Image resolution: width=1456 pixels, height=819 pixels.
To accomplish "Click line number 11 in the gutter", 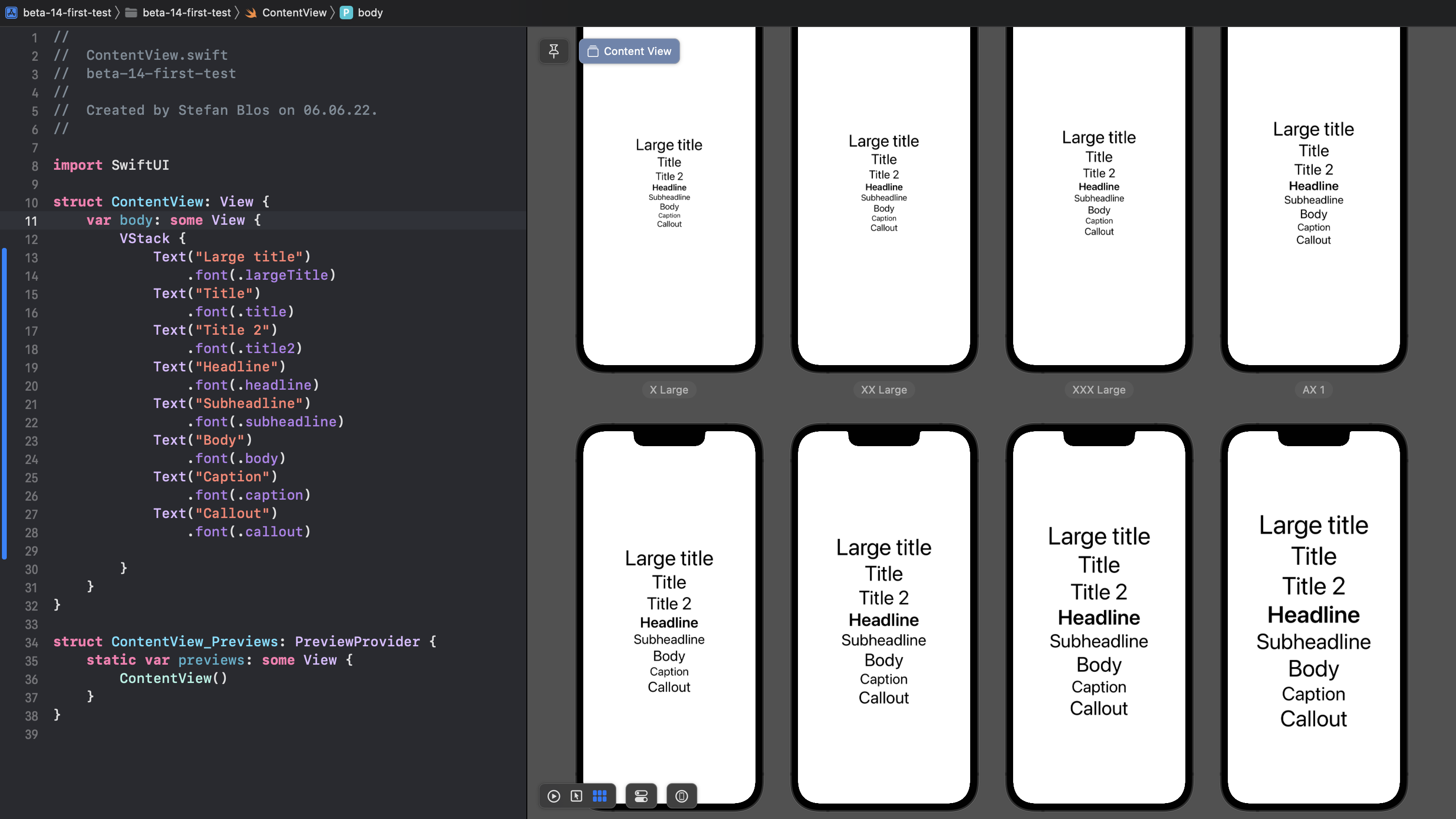I will tap(32, 221).
